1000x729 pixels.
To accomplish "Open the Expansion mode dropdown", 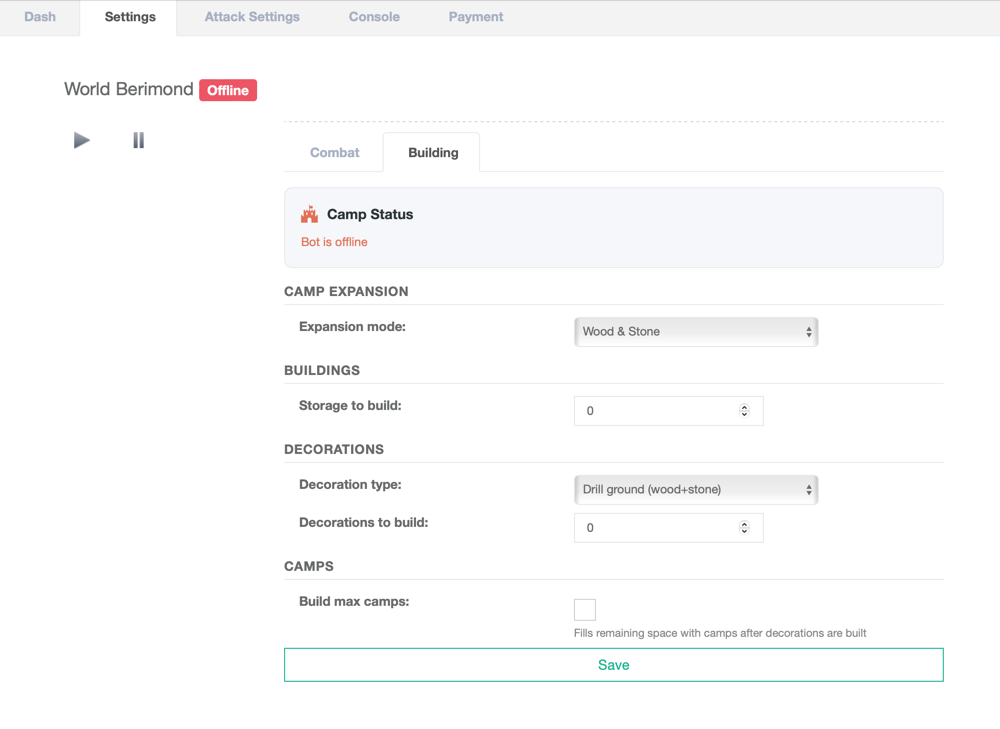I will (696, 332).
